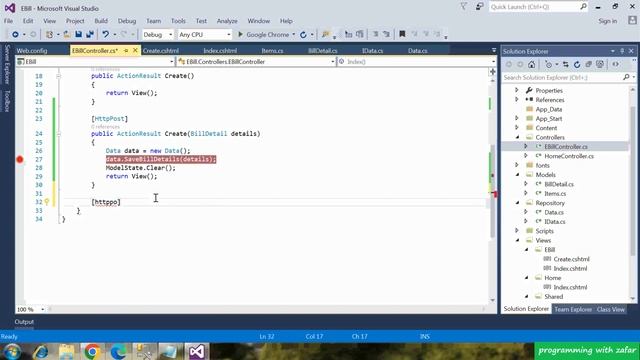
Task: Click the browser Refresh icon in the toolbar
Action: point(303,35)
